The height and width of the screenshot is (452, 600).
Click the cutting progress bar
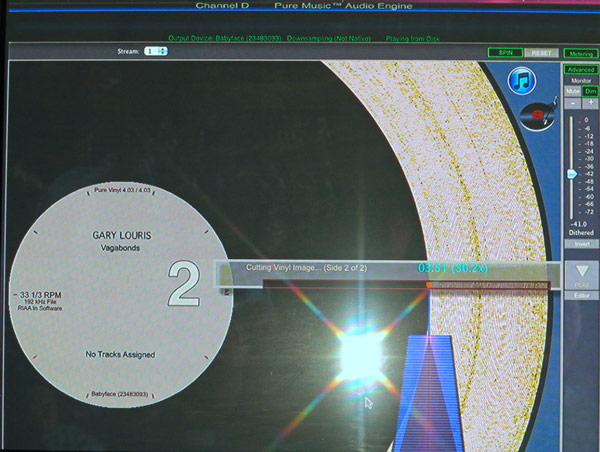tap(406, 285)
